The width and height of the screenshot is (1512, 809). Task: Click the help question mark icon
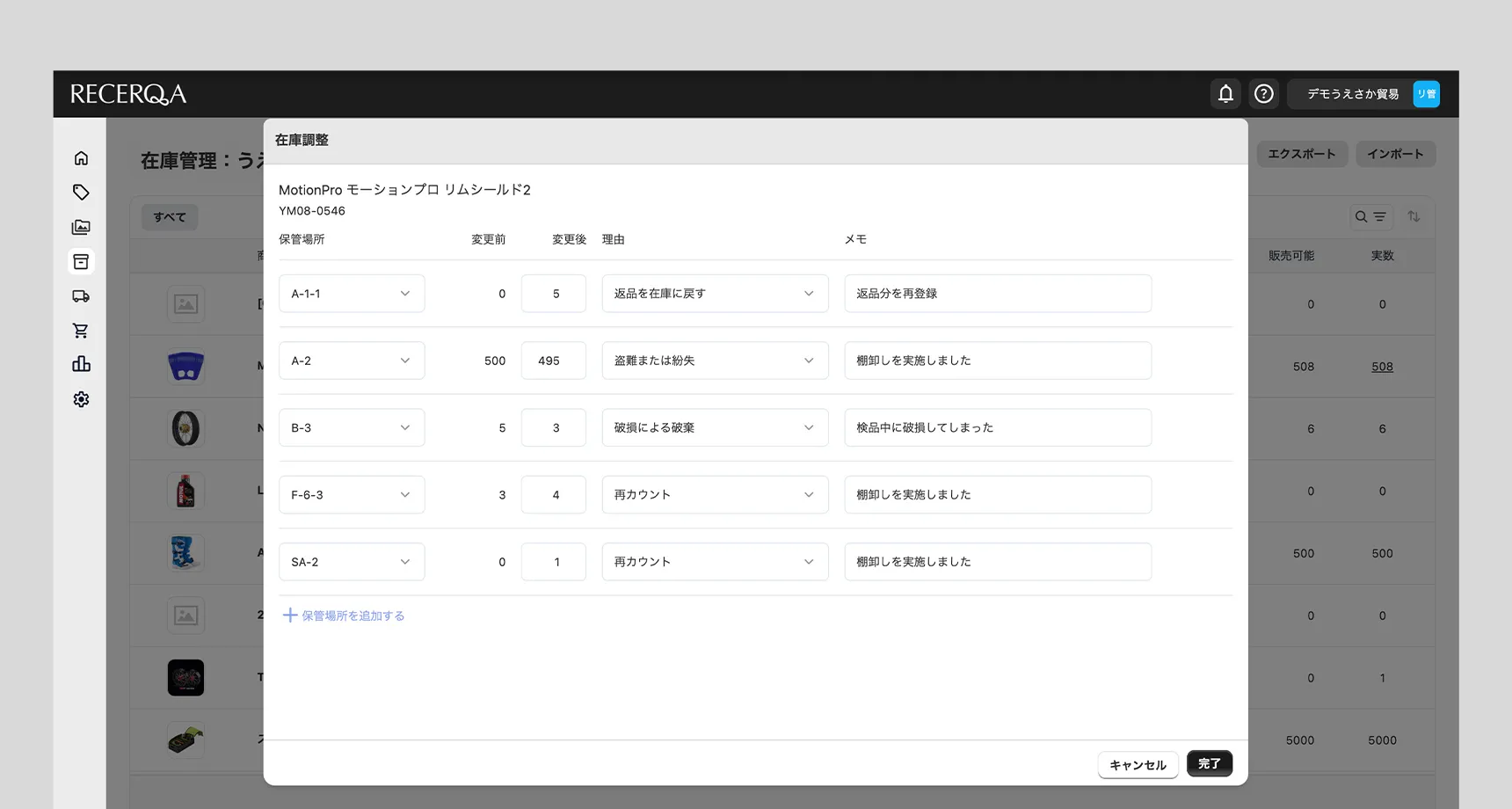[1263, 93]
